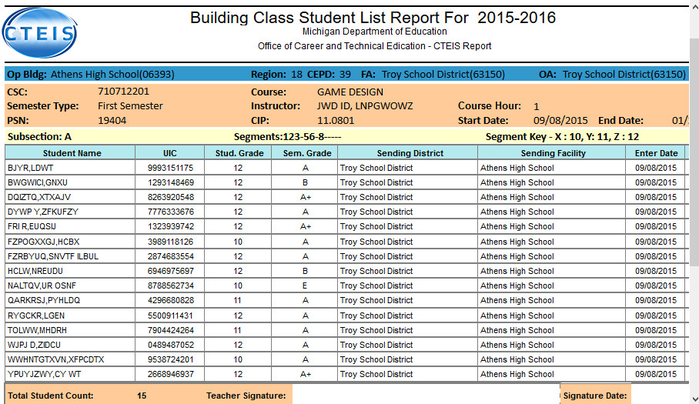Click the Sending Facility column header

click(551, 153)
